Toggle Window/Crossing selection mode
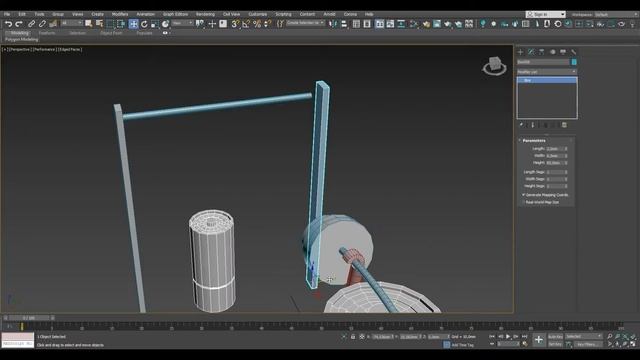 121,24
